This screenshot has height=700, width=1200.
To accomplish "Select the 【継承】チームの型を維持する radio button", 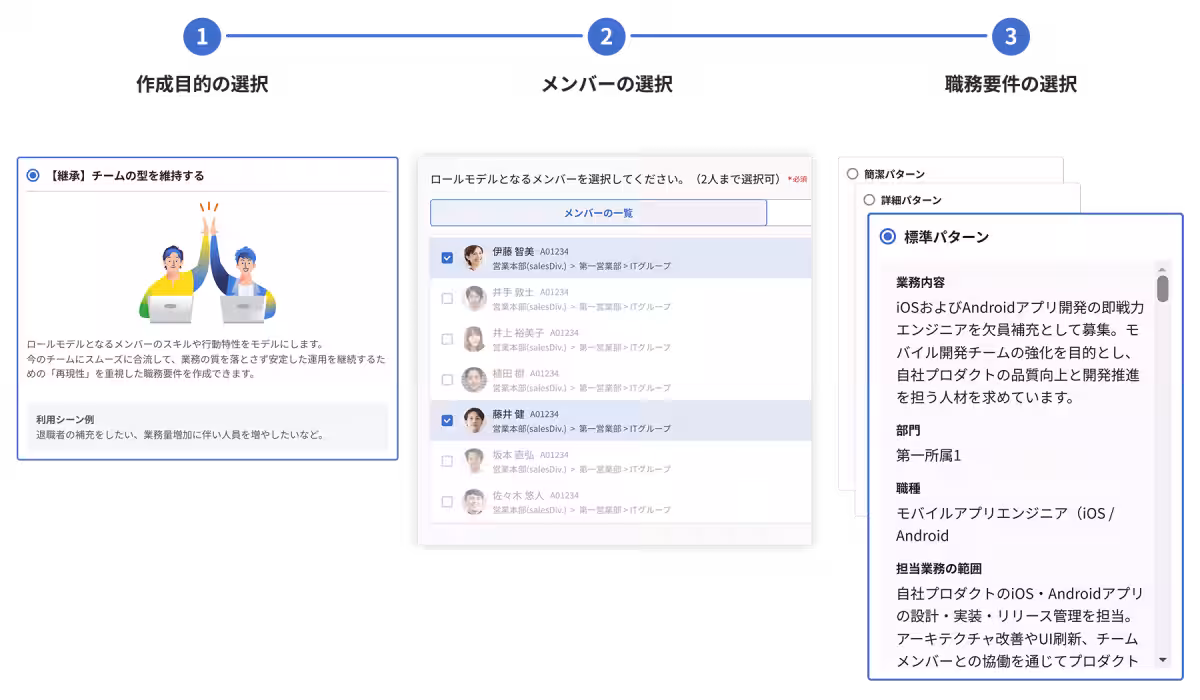I will [33, 175].
